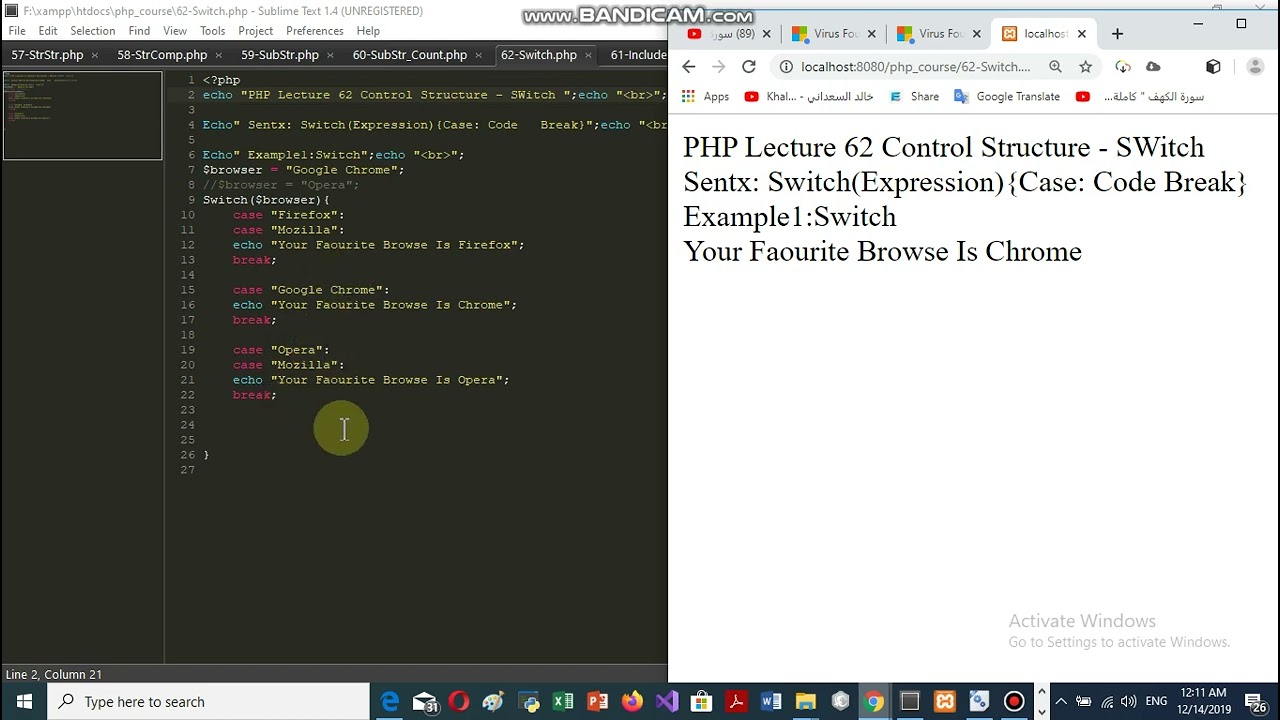Bookmark this page with the star icon
This screenshot has height=720, width=1280.
1085,67
